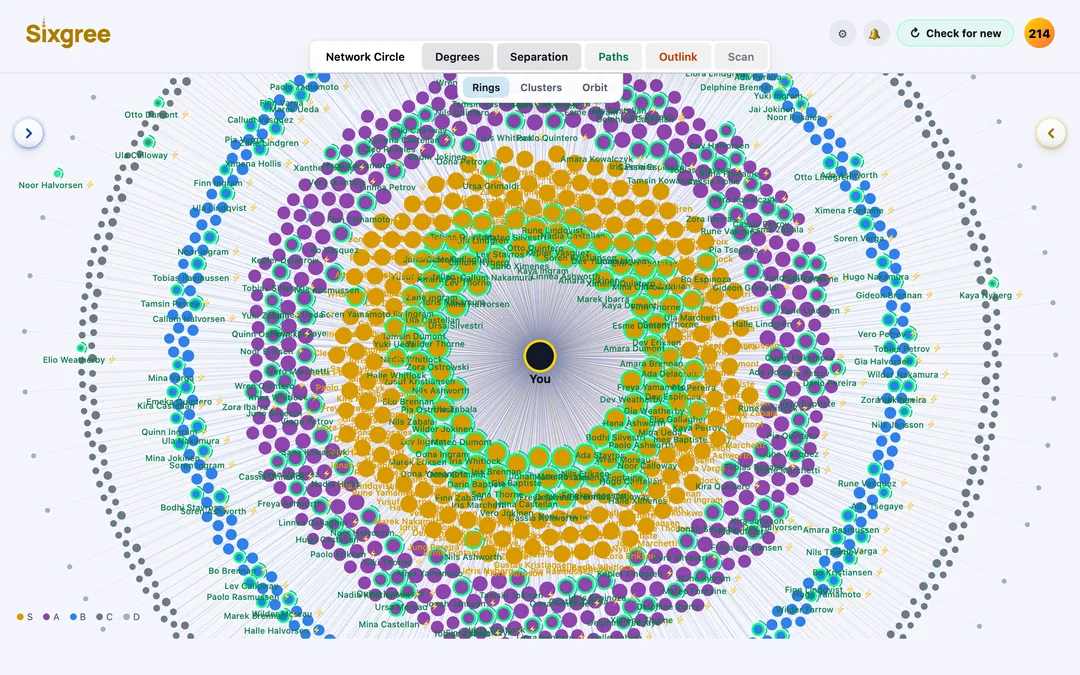Open the Paths tab
The height and width of the screenshot is (675, 1080).
coord(613,56)
